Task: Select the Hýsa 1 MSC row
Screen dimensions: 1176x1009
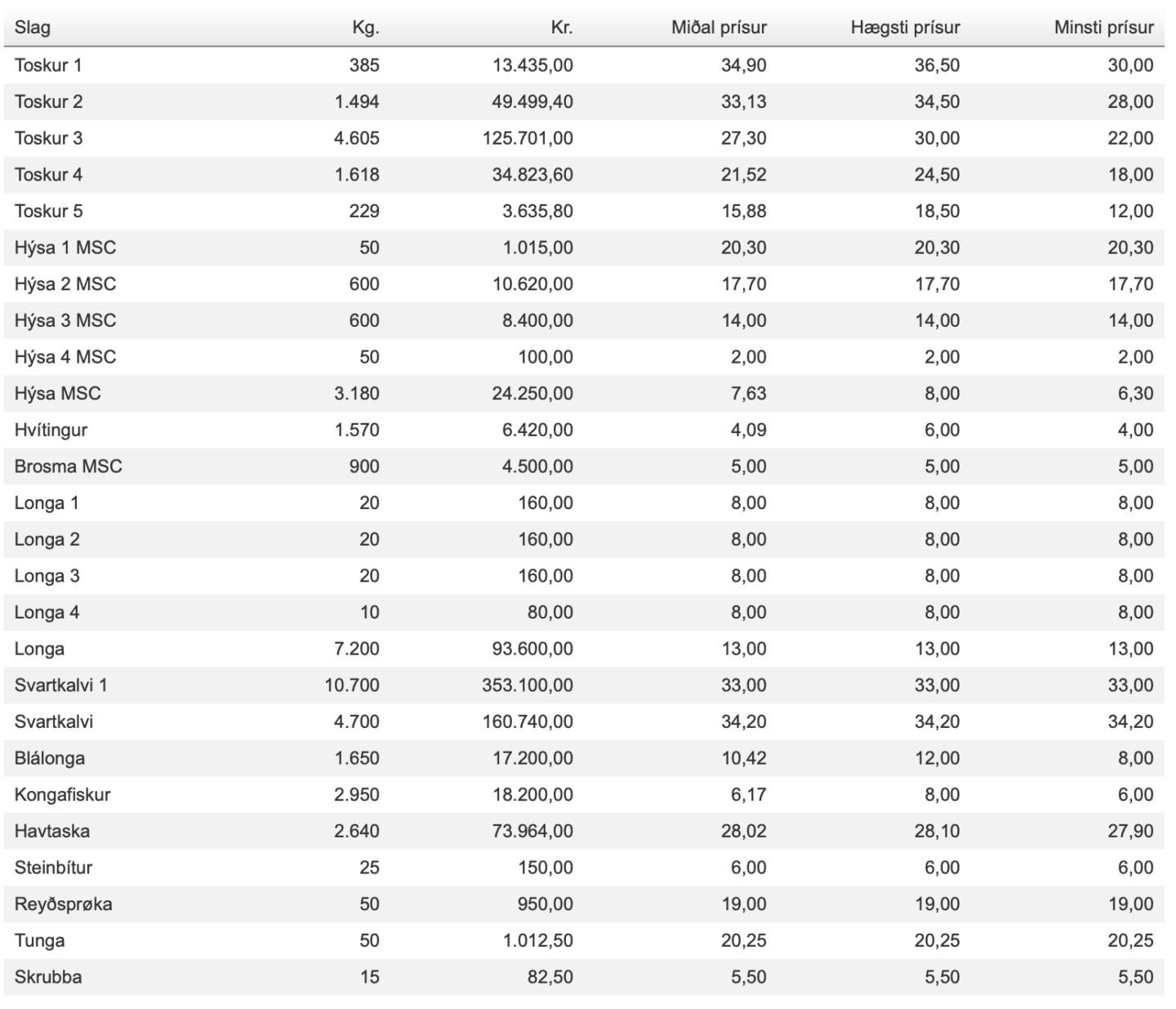Action: click(584, 248)
